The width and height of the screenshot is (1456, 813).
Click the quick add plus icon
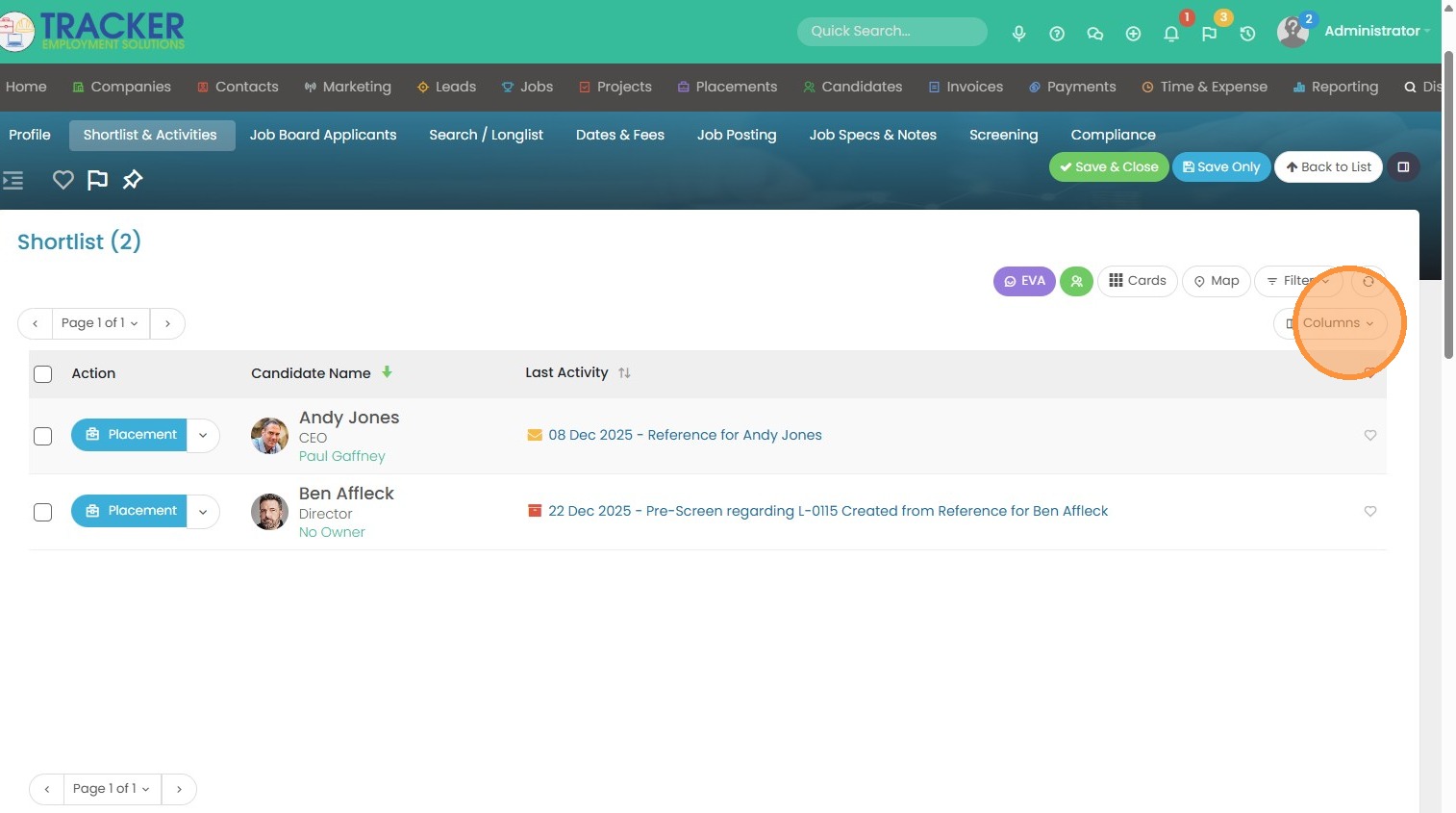[x=1133, y=34]
